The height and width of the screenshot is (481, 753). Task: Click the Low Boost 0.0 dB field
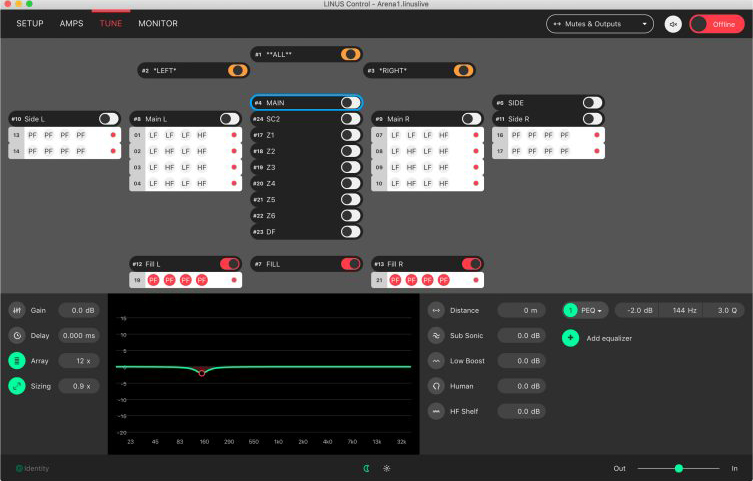(522, 361)
